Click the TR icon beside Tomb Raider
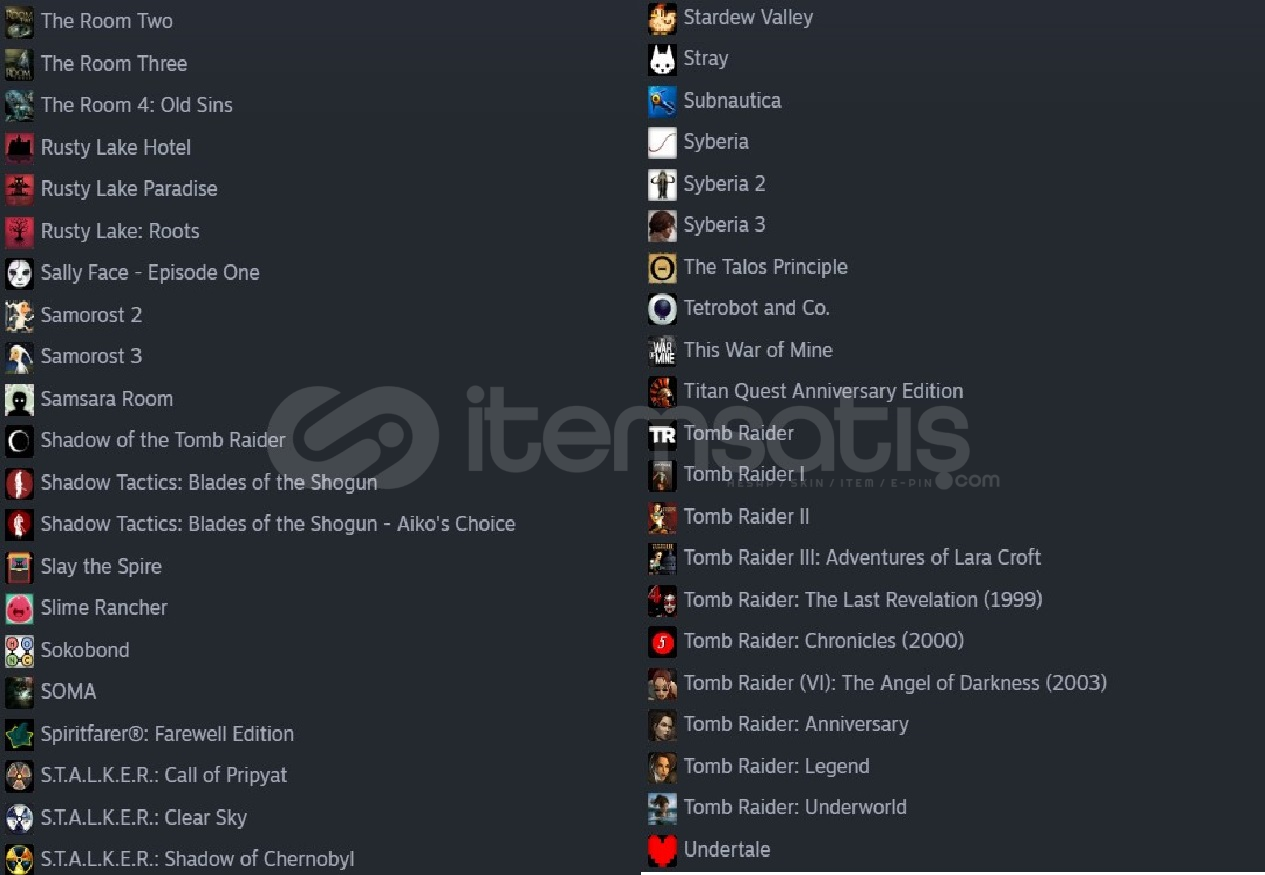 (x=662, y=434)
